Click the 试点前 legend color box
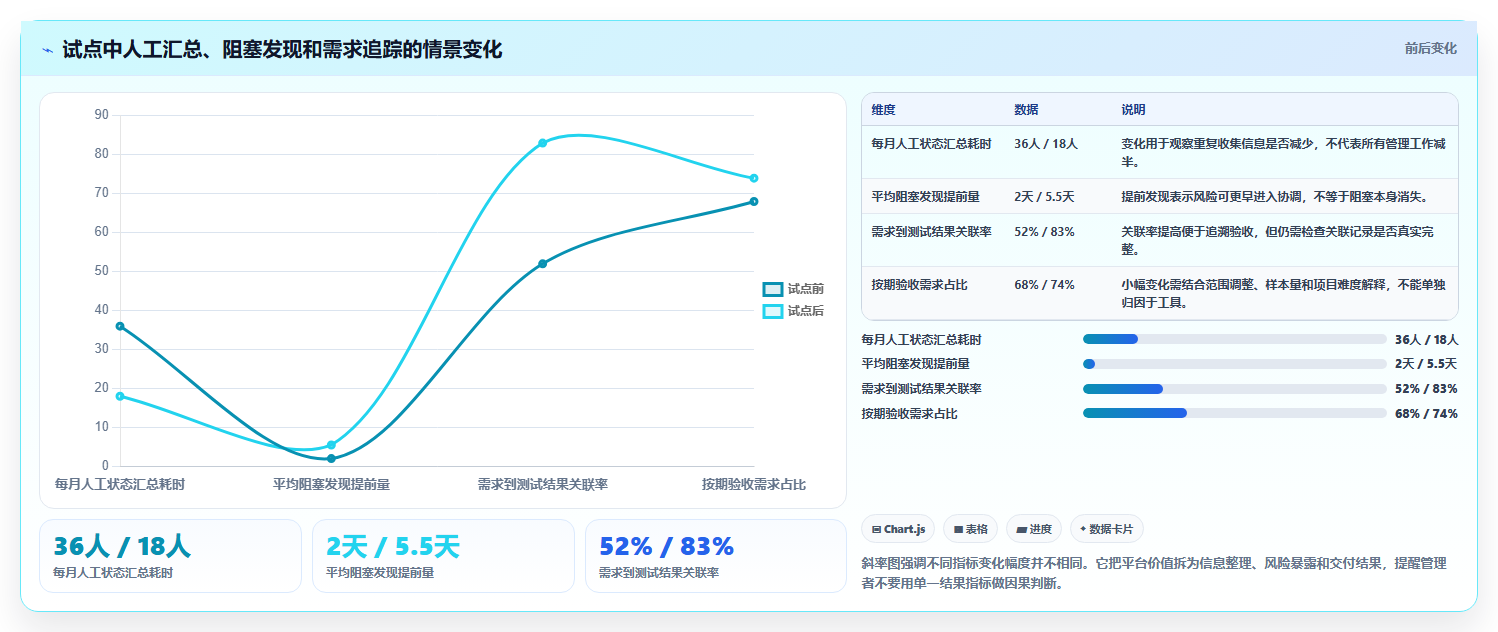Screen dimensions: 1498x632 pos(772,289)
